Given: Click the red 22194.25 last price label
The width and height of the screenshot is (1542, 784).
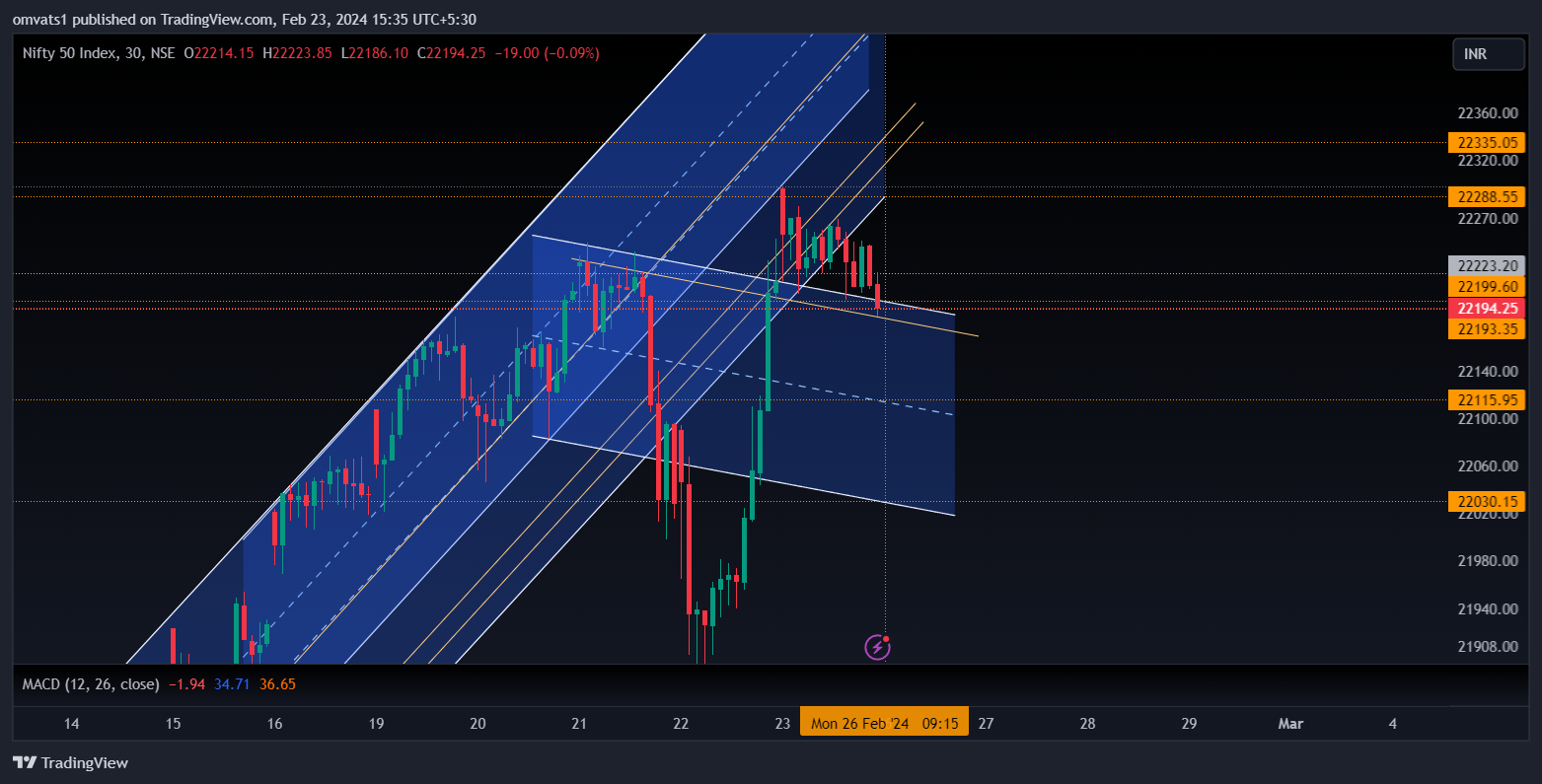Looking at the screenshot, I should click(x=1487, y=308).
